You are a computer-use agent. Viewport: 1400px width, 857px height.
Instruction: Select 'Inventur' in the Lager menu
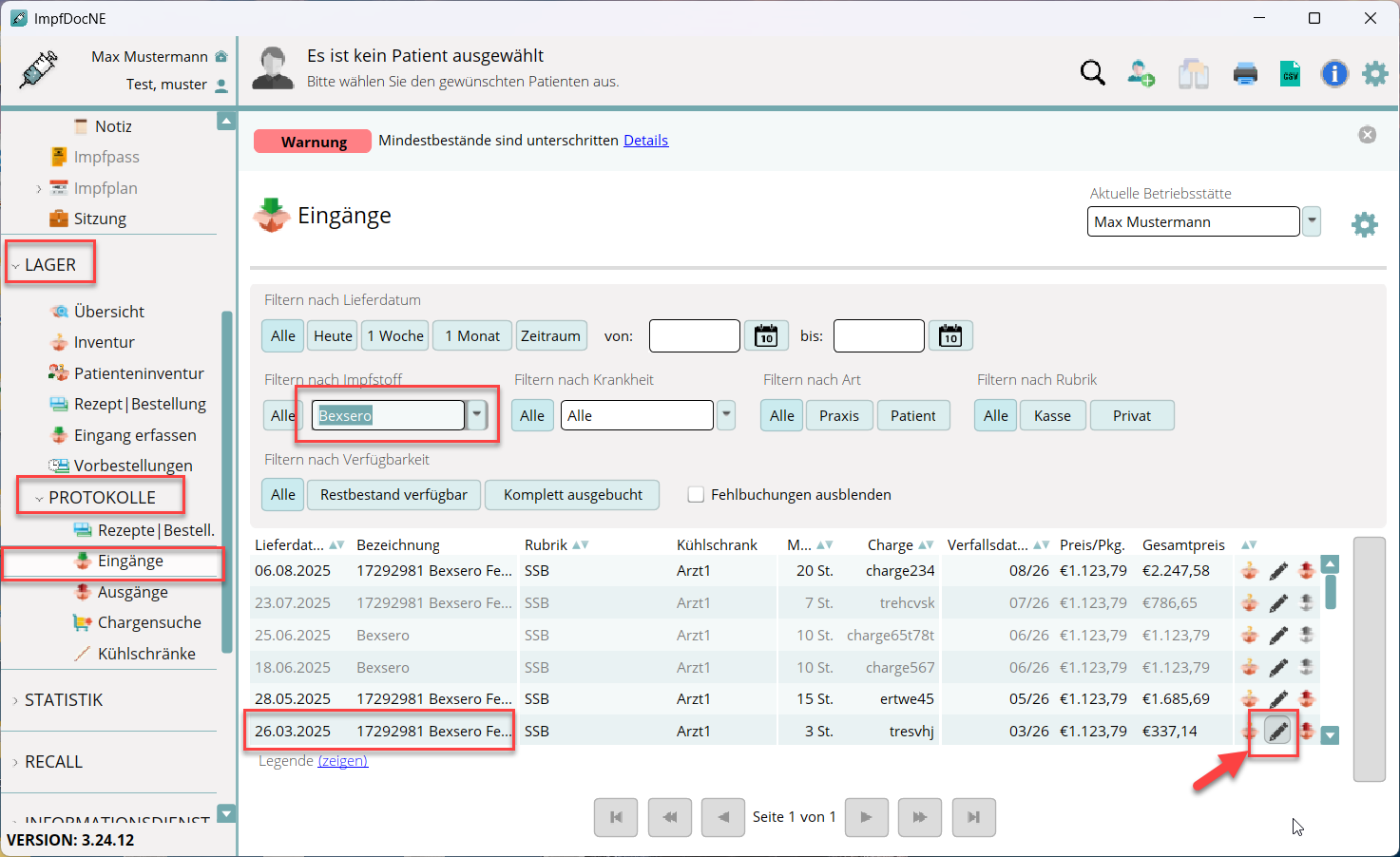pos(104,342)
